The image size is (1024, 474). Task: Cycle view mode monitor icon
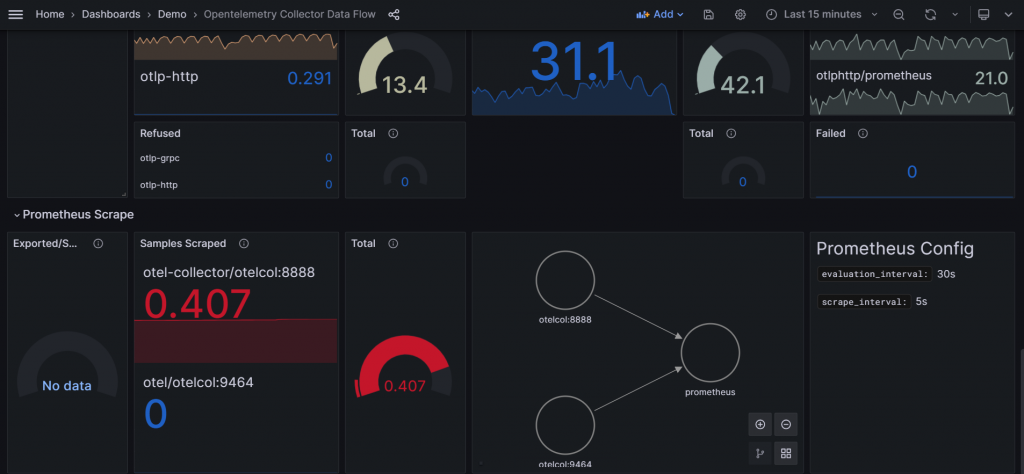pos(984,14)
